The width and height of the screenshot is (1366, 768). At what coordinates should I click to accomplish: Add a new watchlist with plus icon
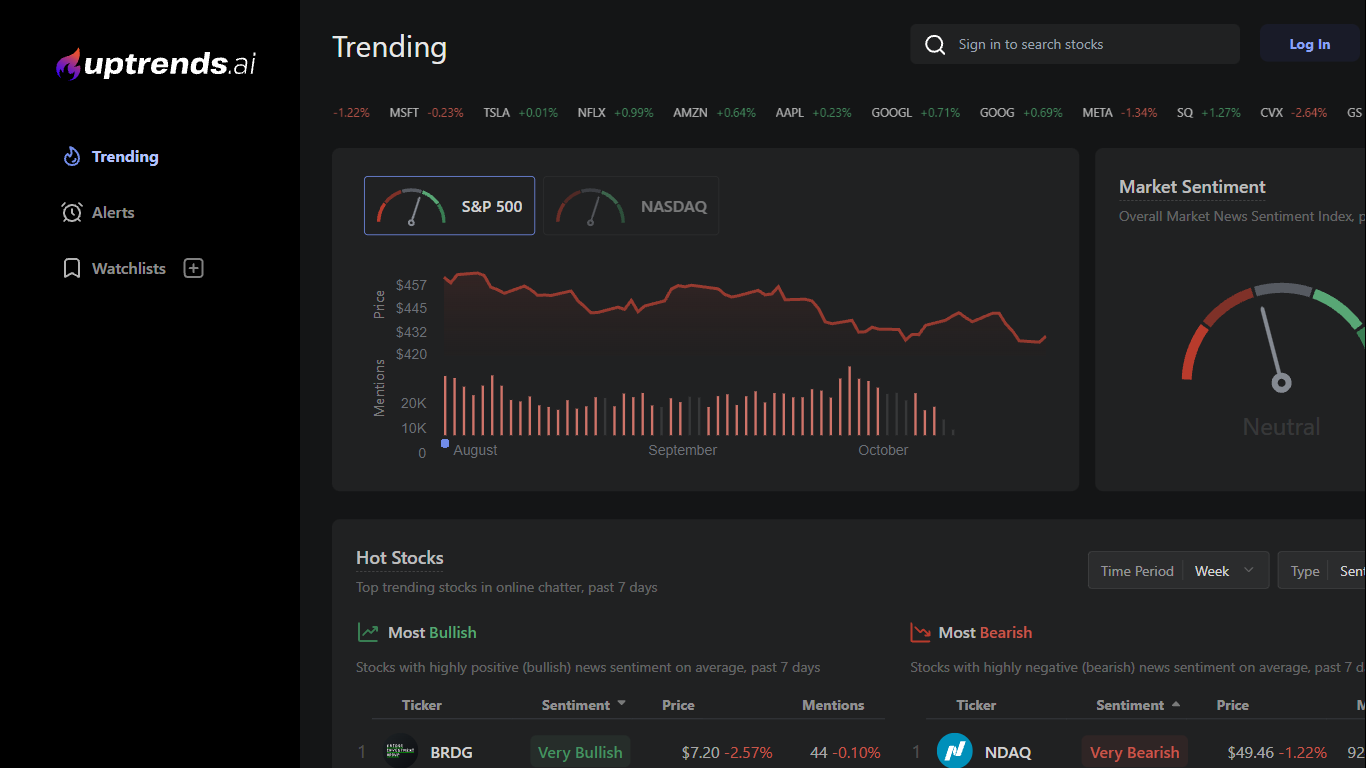point(194,268)
